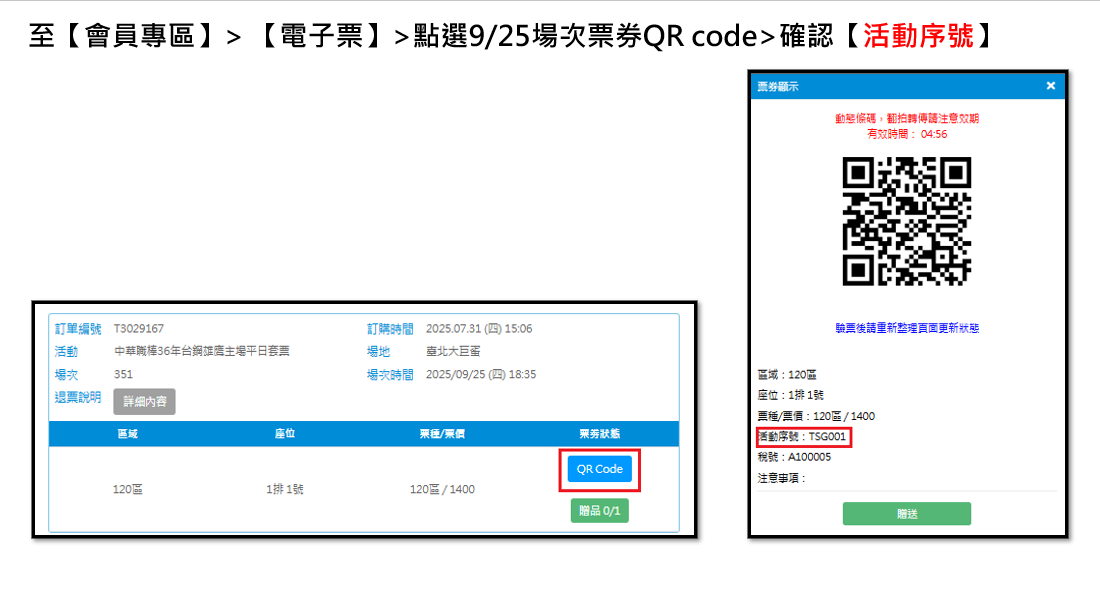This screenshot has height=593, width=1100.
Task: Open the gray 詳細內容 refund details button
Action: click(145, 401)
